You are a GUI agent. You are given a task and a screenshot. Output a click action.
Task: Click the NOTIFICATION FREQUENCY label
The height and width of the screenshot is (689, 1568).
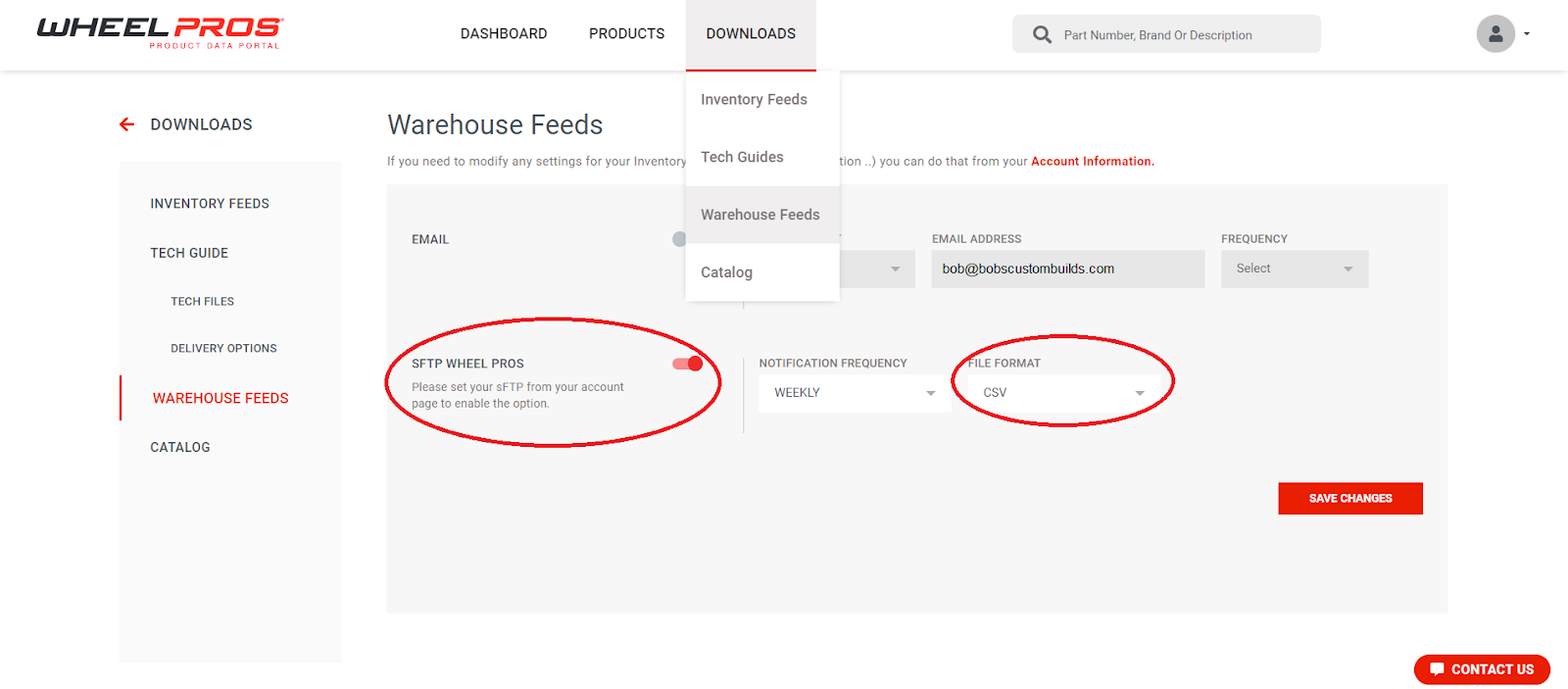833,364
